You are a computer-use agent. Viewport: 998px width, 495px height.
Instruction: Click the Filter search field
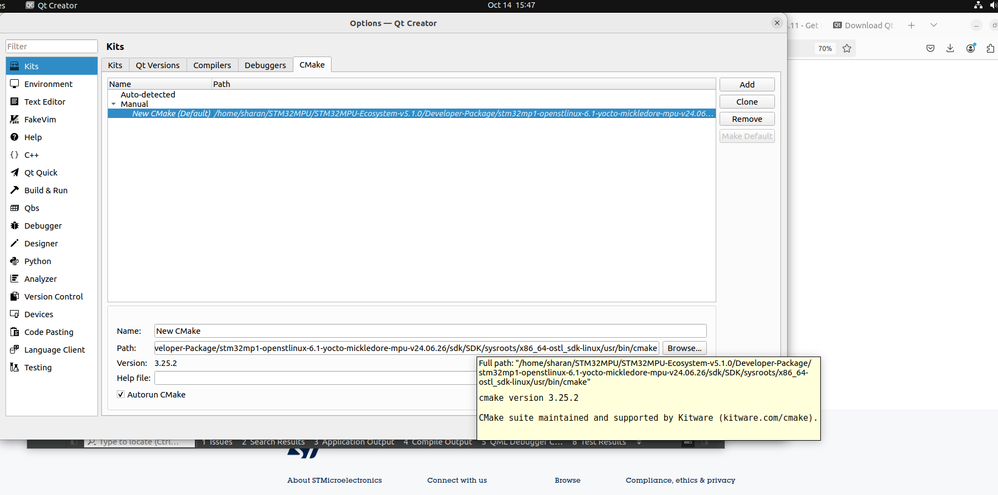click(x=52, y=46)
